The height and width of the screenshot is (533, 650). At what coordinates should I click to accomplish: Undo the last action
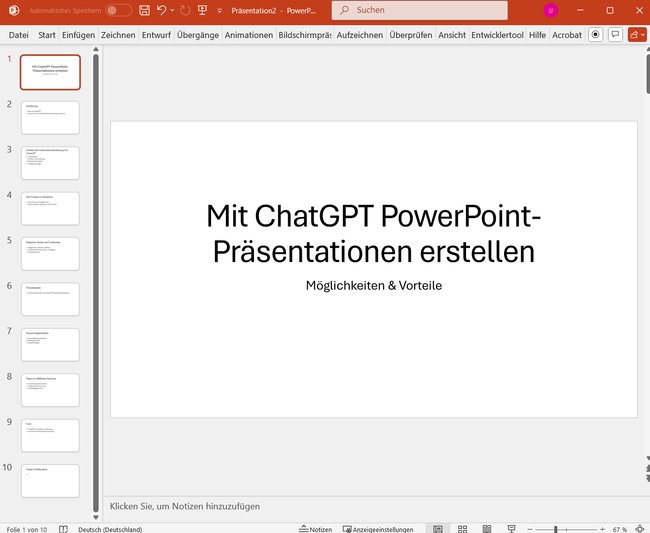[161, 10]
